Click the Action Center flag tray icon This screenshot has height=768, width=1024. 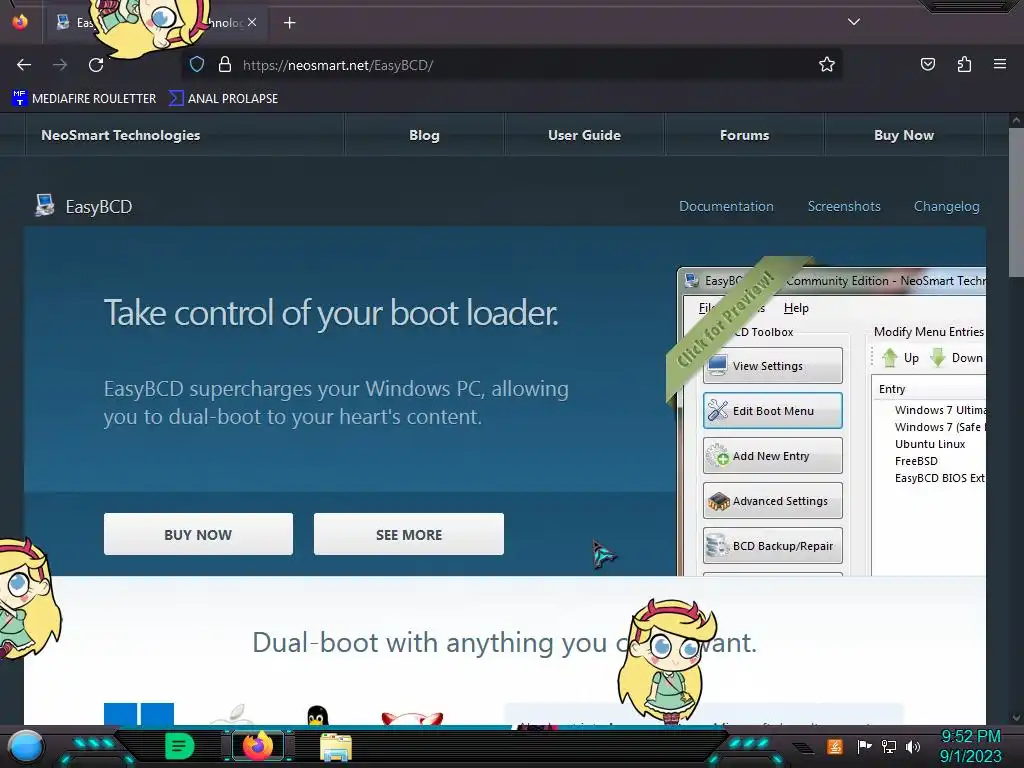pyautogui.click(x=864, y=746)
